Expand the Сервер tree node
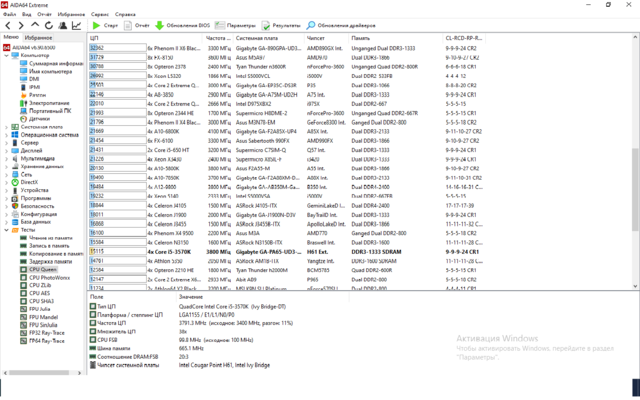 7,143
